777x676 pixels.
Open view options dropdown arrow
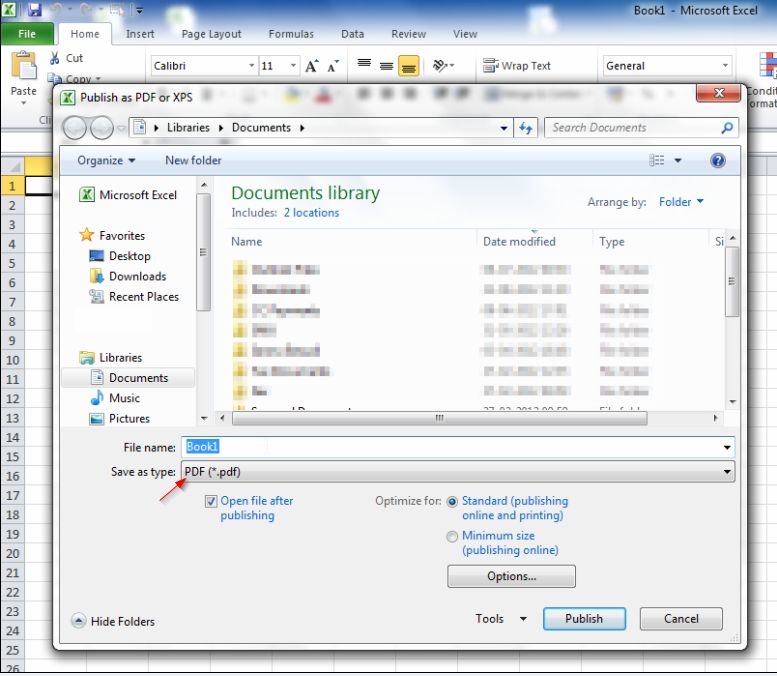(678, 160)
